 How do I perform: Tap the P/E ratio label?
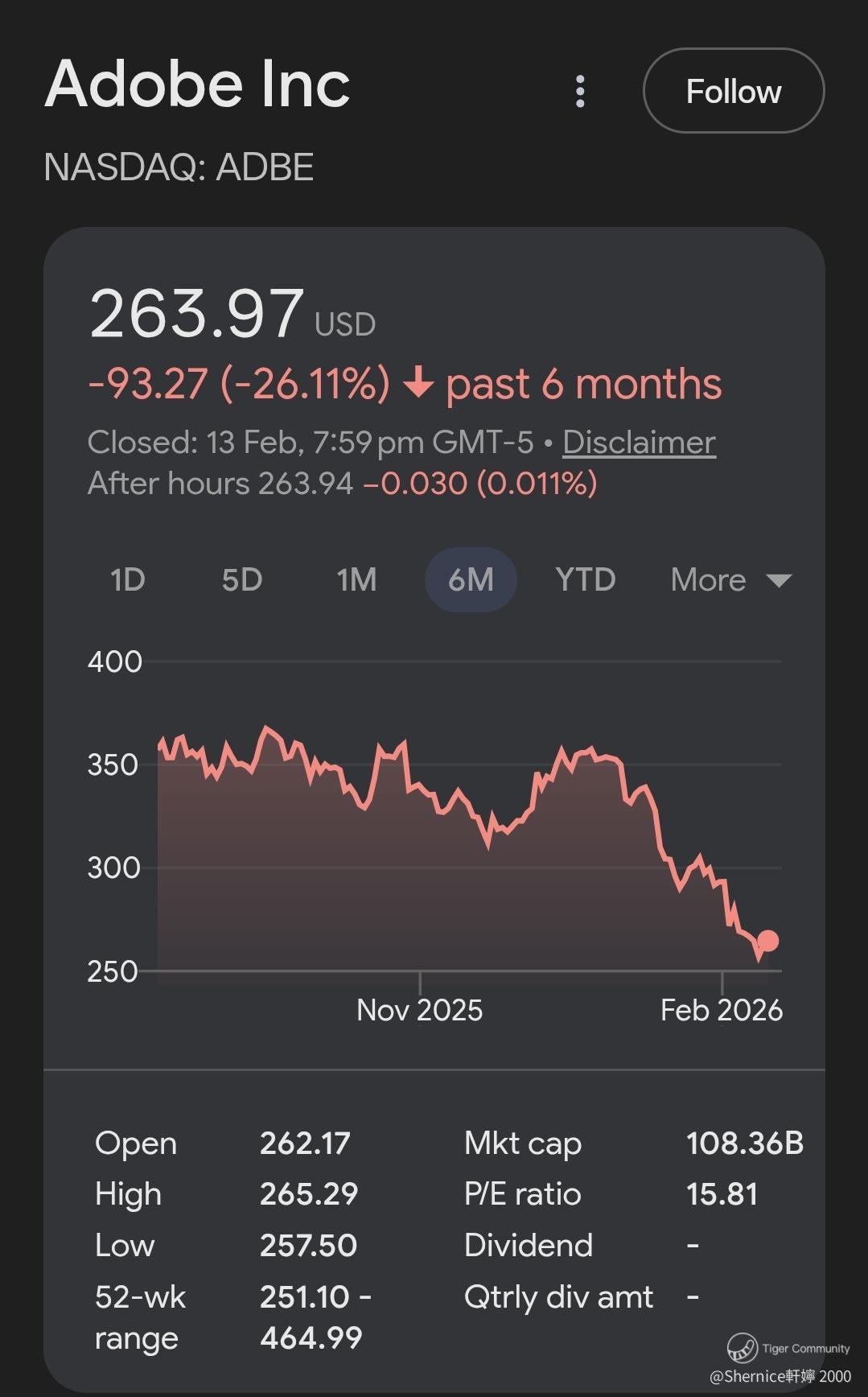coord(522,1194)
